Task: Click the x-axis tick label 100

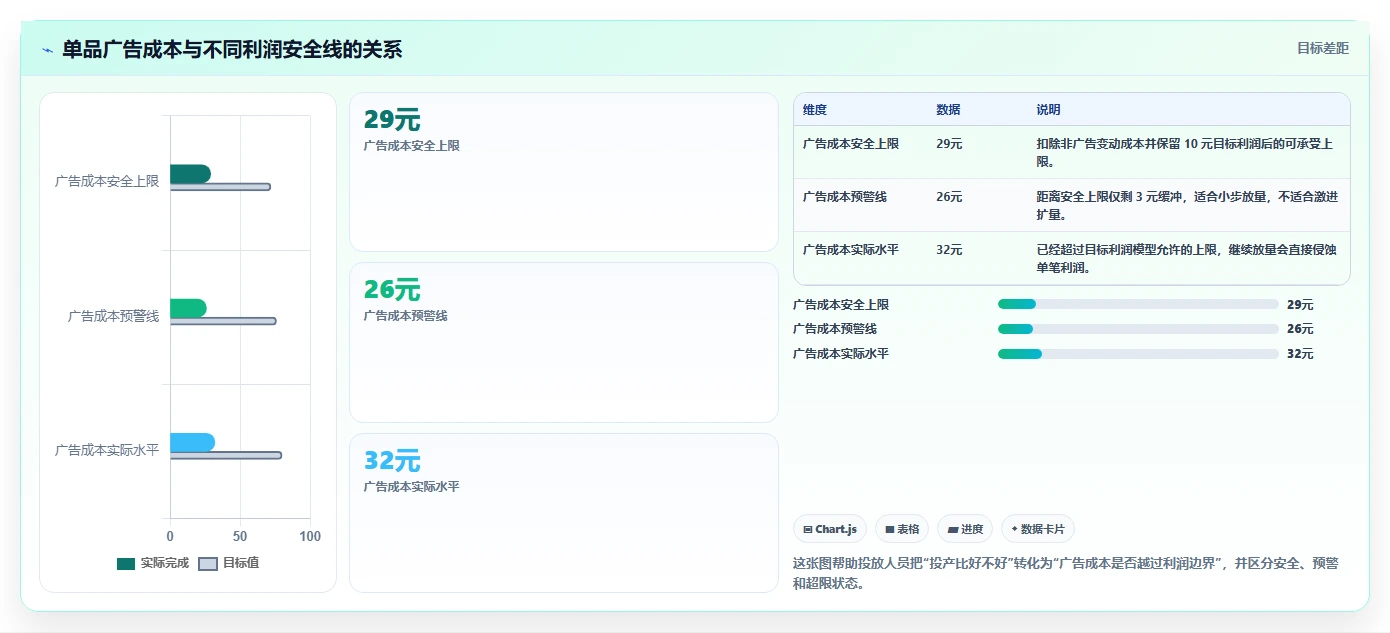Action: pos(310,537)
